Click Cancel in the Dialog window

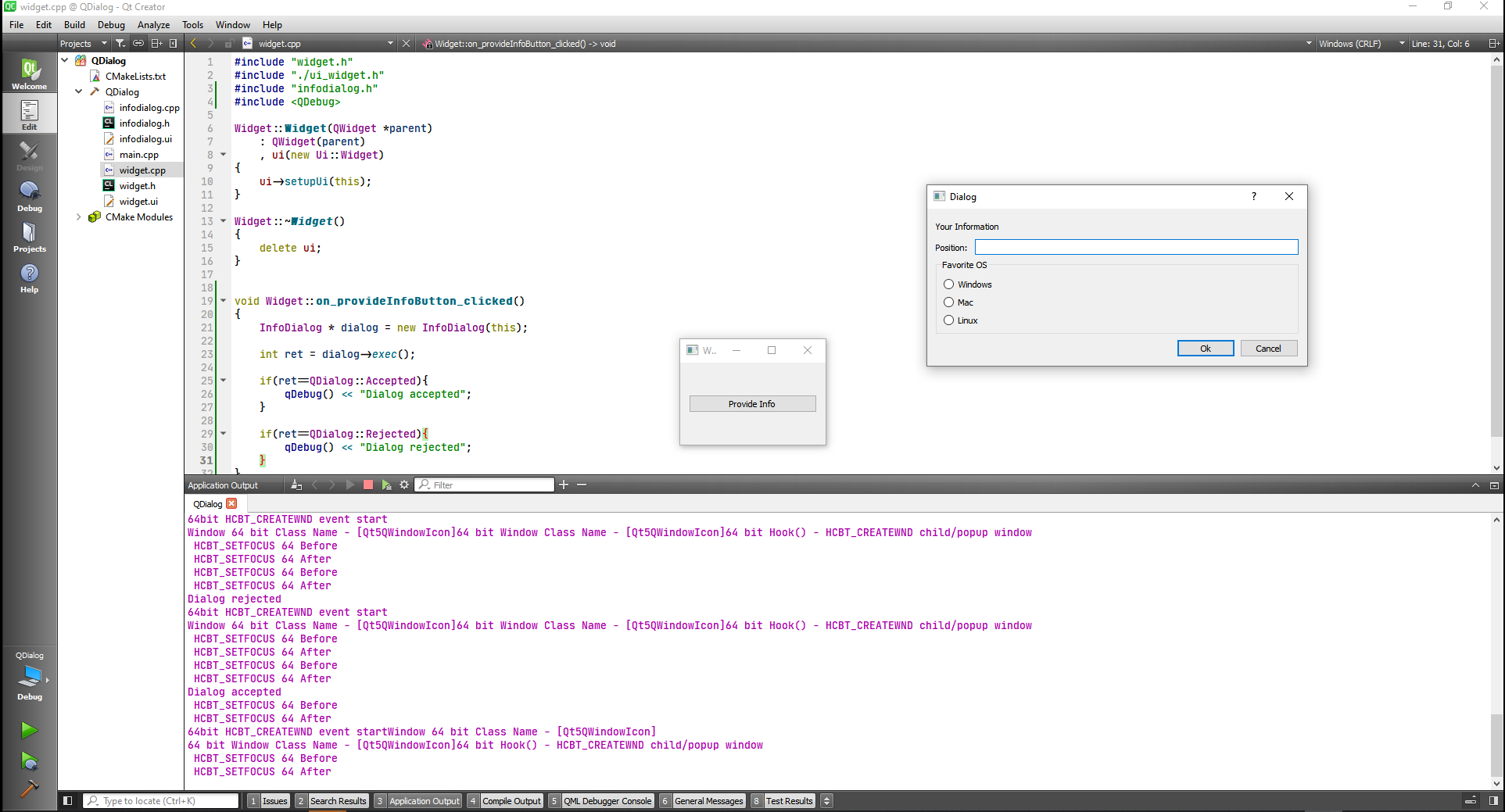click(1268, 349)
